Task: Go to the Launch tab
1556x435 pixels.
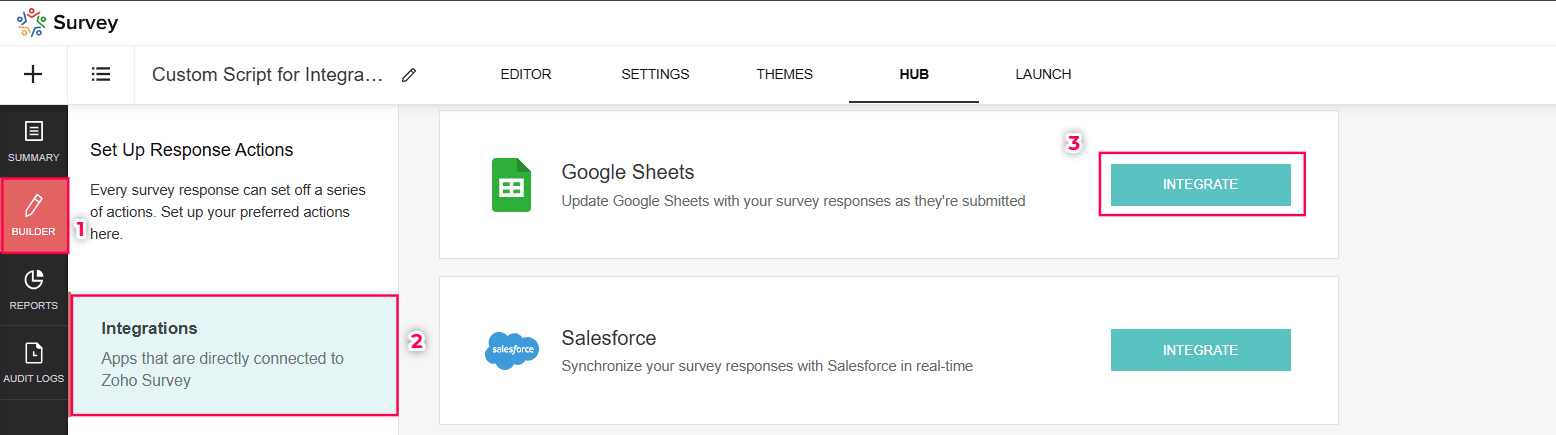Action: click(1043, 74)
